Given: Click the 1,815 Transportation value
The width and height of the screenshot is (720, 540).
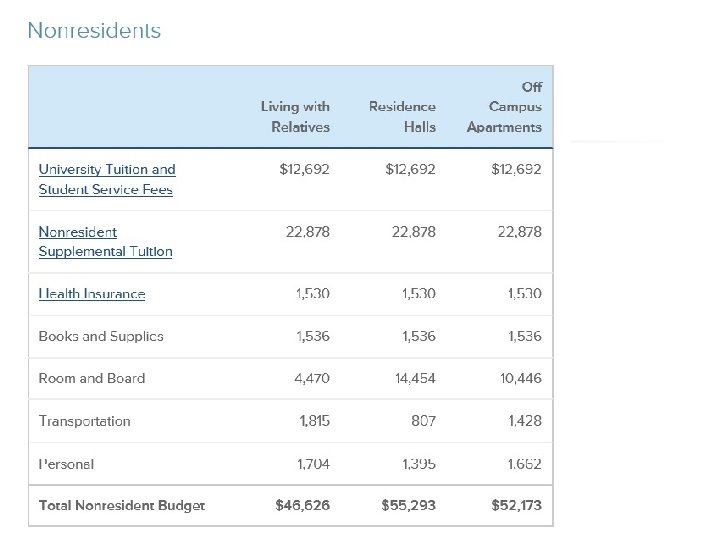Looking at the screenshot, I should coord(314,421).
